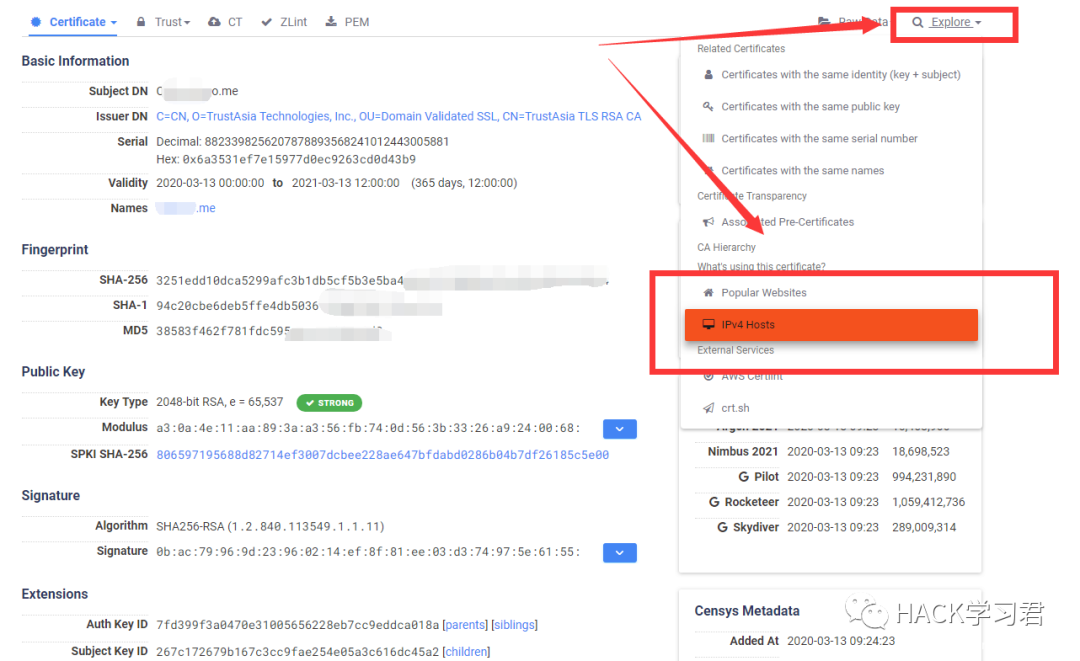This screenshot has height=661, width=1080.
Task: Click the Google icon beside Pilot
Action: coord(743,477)
